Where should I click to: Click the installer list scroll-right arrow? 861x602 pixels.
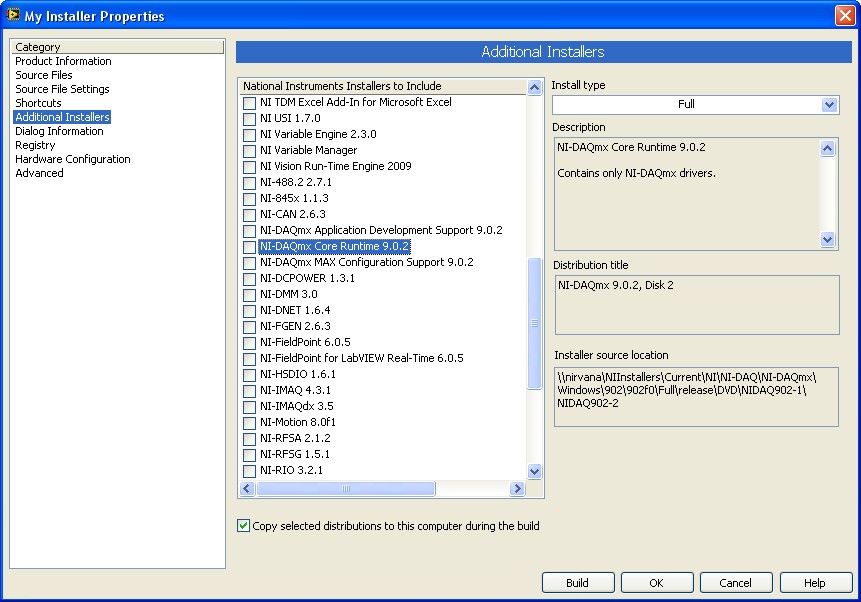pos(517,488)
